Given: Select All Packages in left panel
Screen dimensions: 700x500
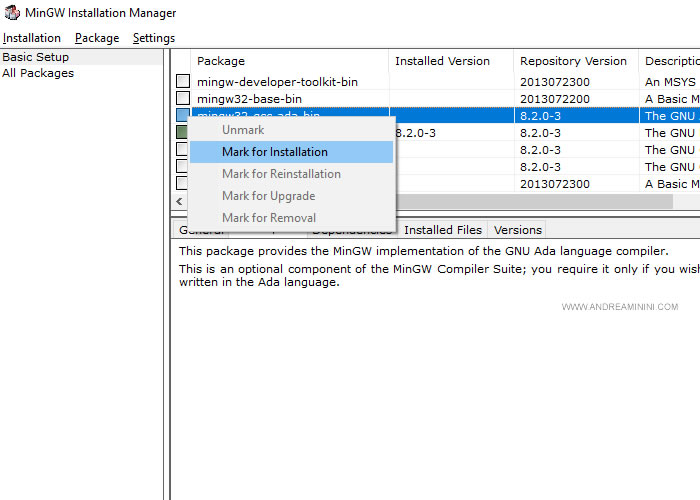Looking at the screenshot, I should click(38, 73).
